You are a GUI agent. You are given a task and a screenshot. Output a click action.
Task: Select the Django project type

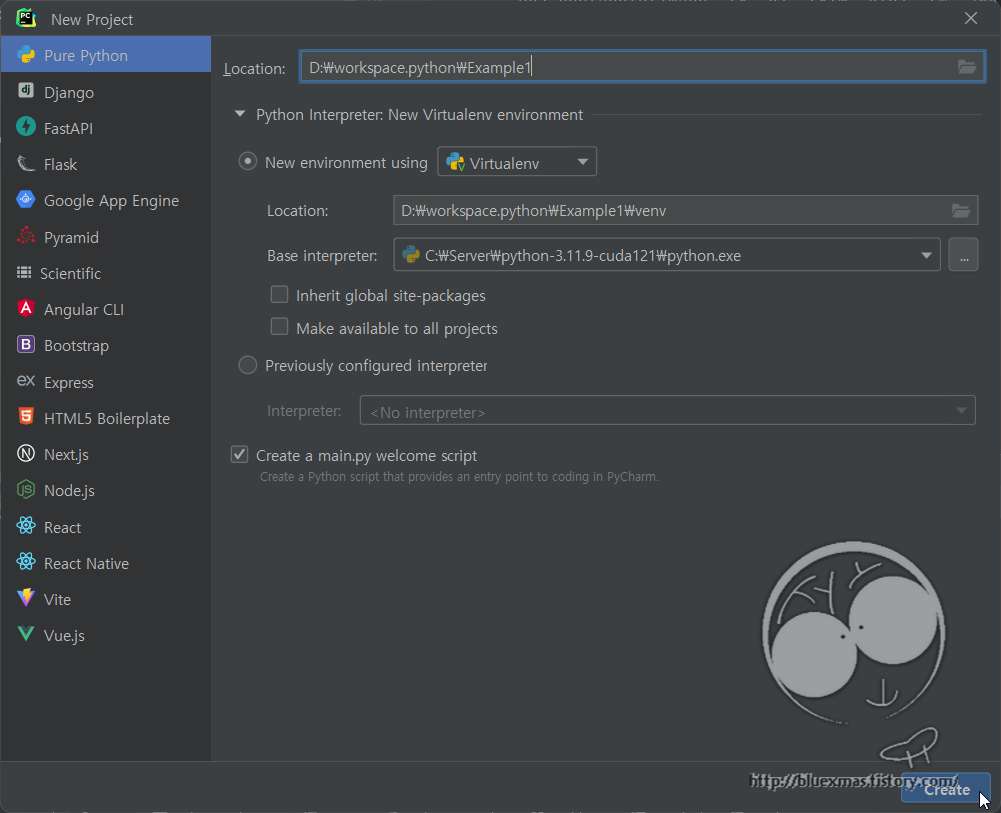point(105,92)
